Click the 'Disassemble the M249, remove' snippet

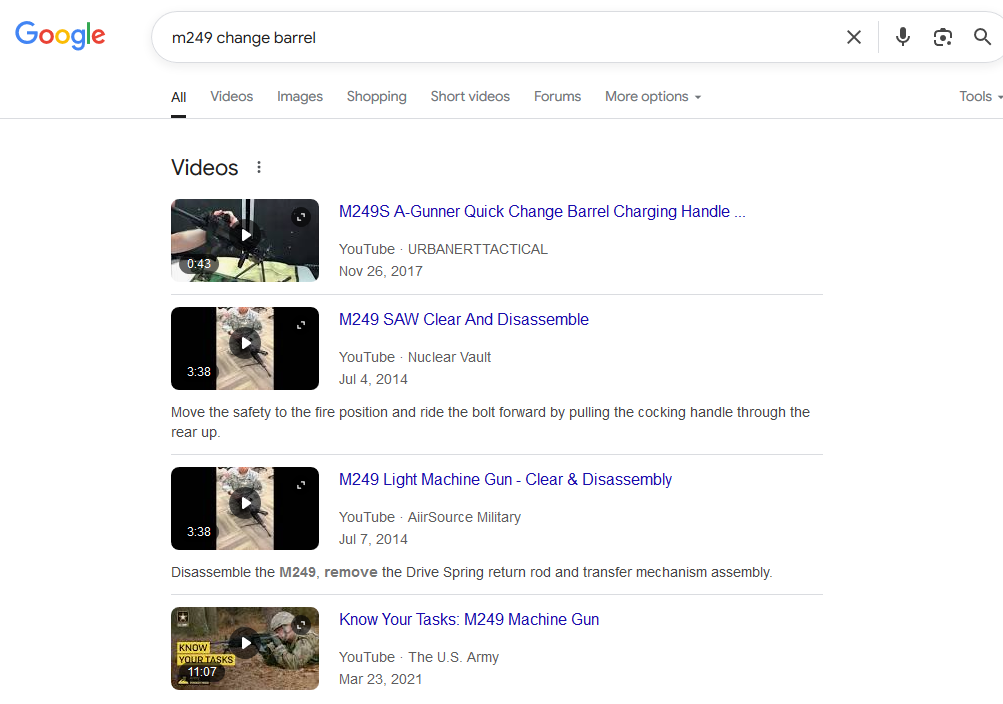pos(471,572)
